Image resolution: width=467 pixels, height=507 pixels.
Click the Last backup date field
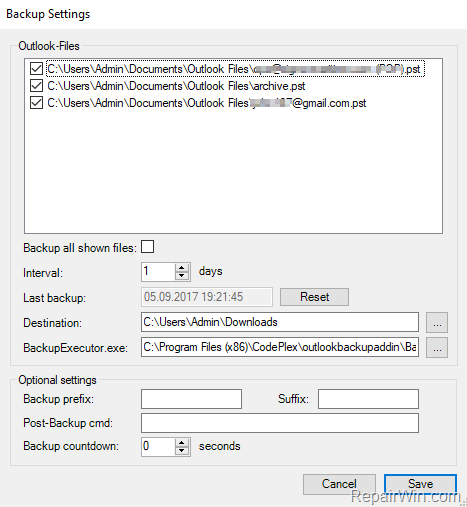pyautogui.click(x=207, y=297)
